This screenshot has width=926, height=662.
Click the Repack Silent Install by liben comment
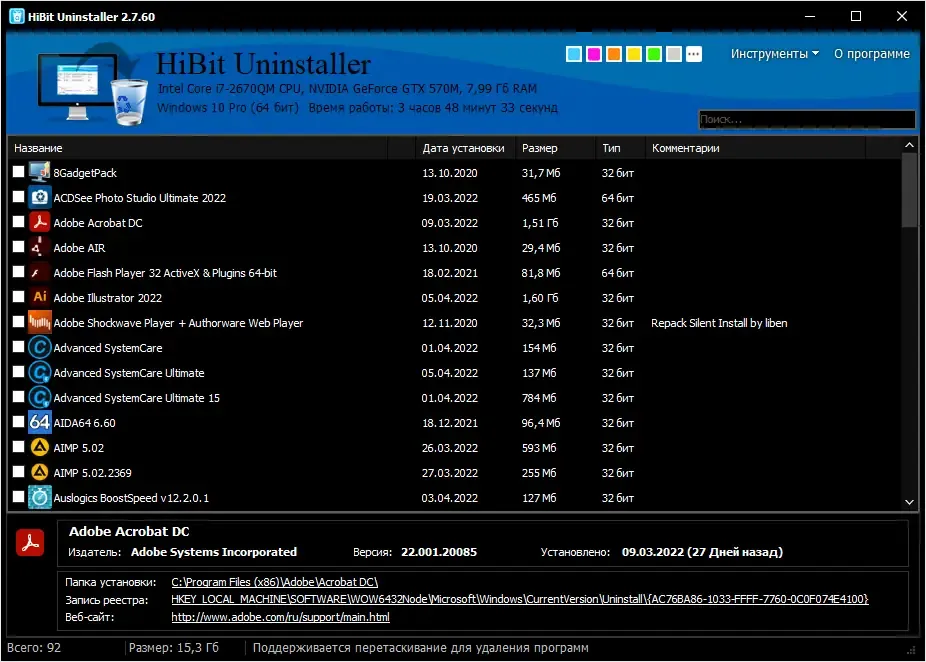tap(719, 323)
